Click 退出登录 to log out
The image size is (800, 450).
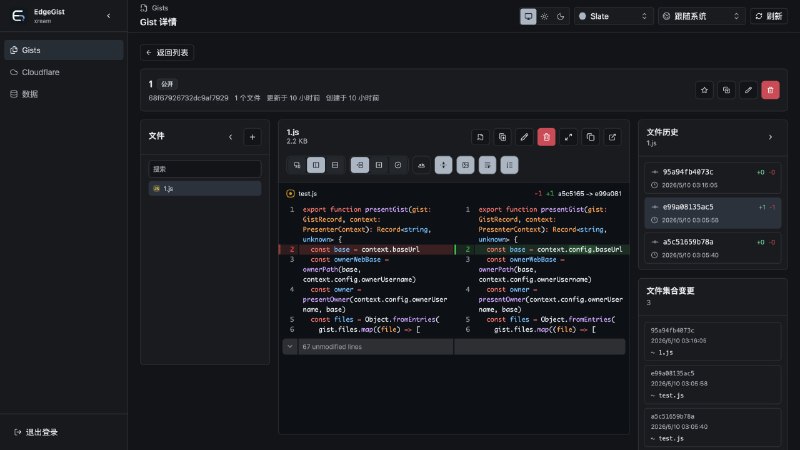[x=36, y=432]
